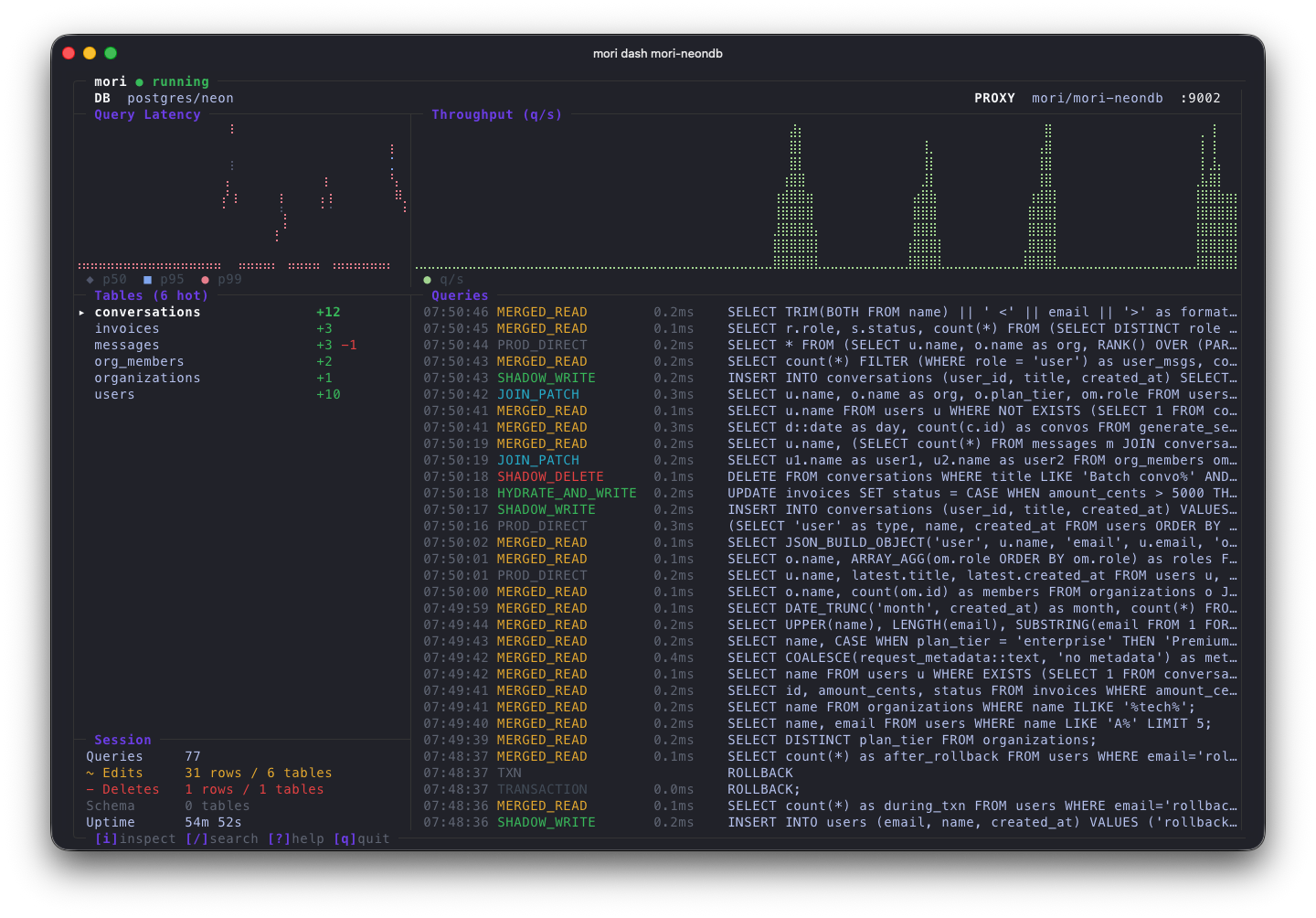Click the [i]inspect shortcut
This screenshot has width=1316, height=918.
(135, 839)
